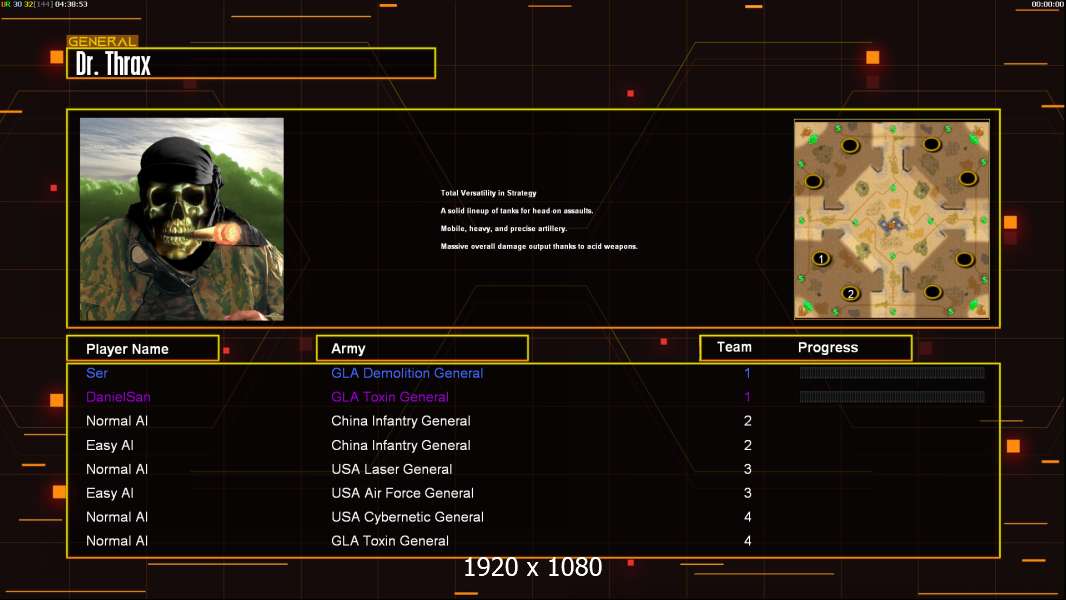Click the Progress column header

[x=828, y=348]
